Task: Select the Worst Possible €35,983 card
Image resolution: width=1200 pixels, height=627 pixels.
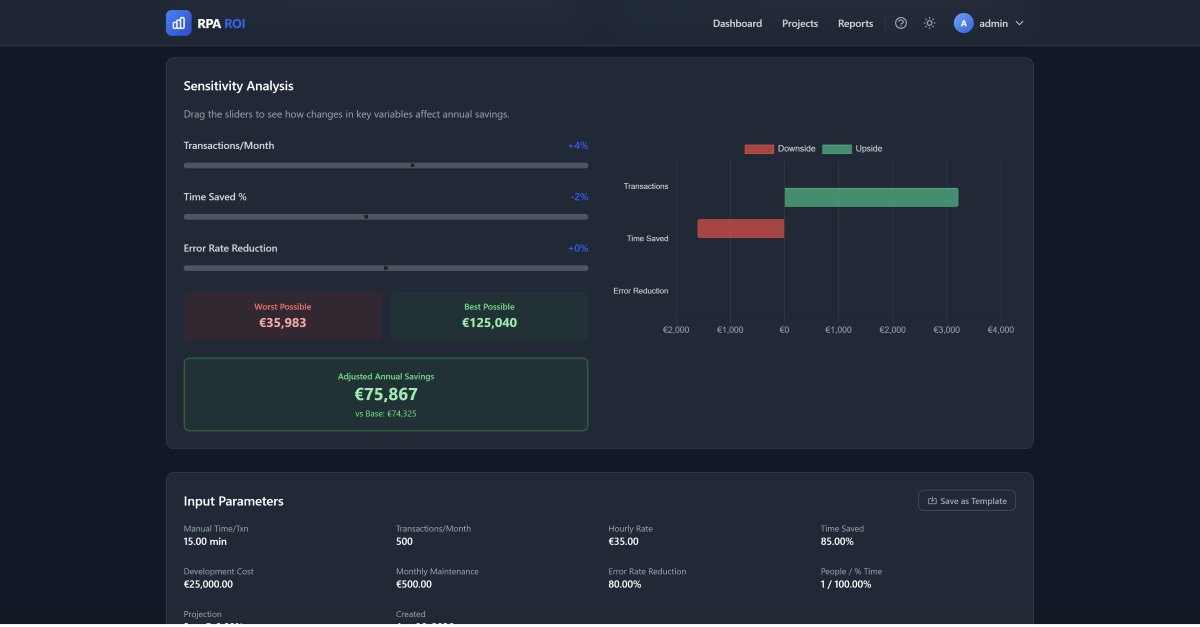Action: point(282,316)
